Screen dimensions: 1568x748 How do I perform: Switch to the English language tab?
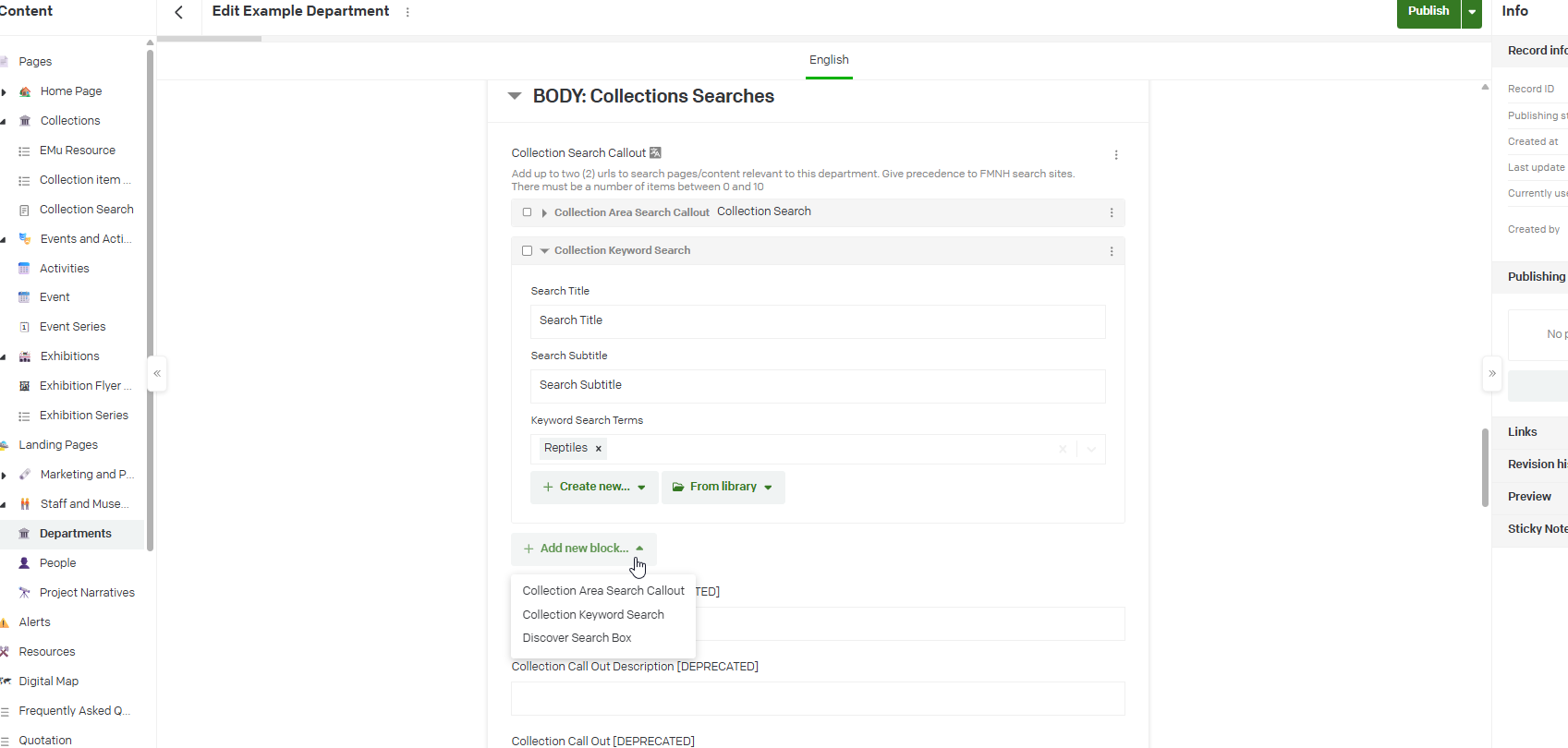[829, 60]
